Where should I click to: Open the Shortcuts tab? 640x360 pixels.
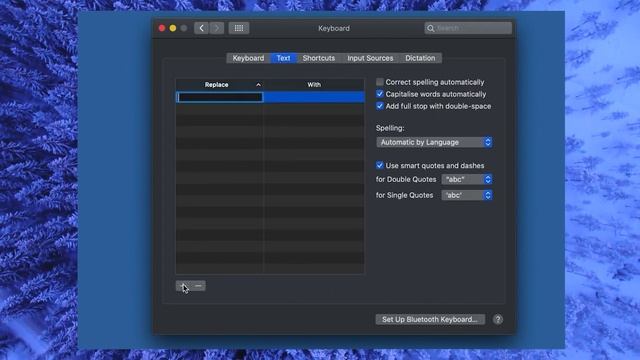click(319, 58)
